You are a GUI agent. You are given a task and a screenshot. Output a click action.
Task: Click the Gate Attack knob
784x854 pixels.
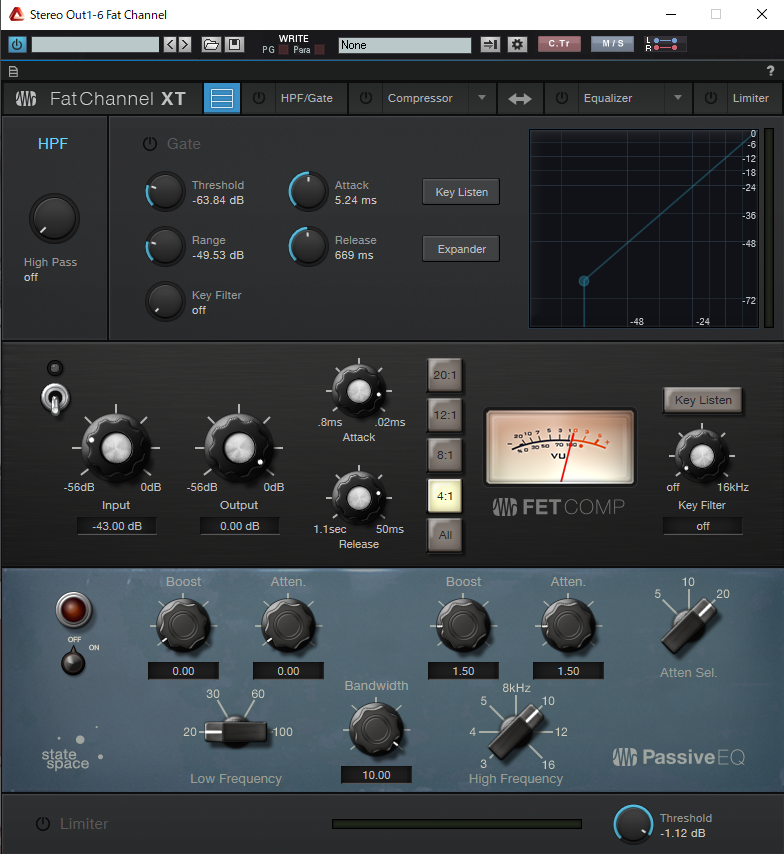coord(308,192)
